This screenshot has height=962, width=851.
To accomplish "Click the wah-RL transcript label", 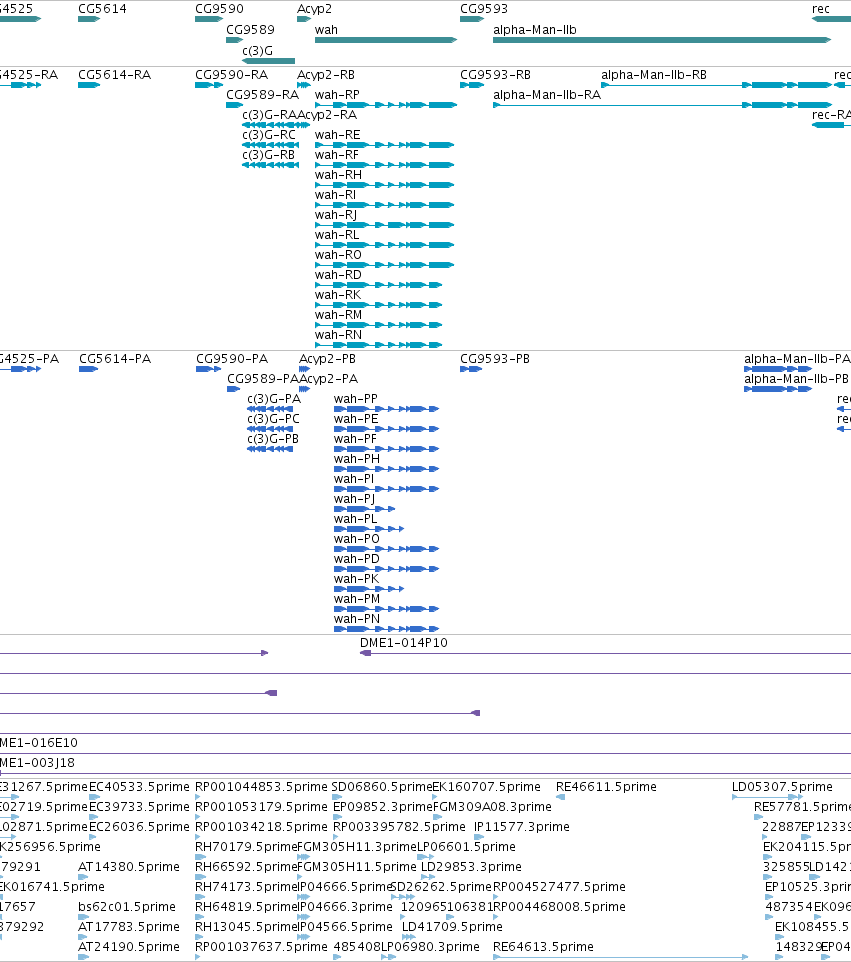I will [x=337, y=235].
